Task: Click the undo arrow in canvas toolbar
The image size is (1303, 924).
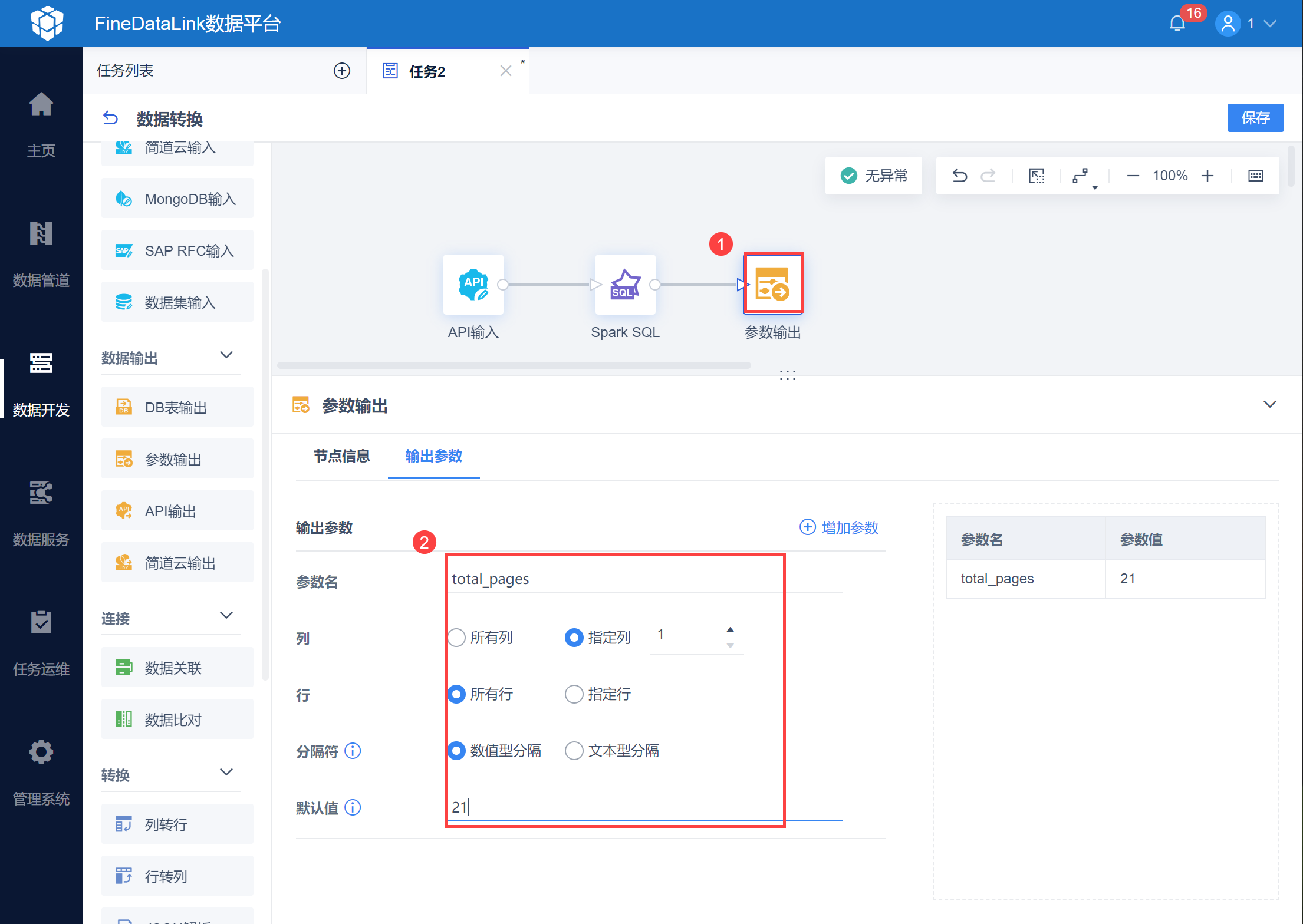Action: click(x=959, y=176)
